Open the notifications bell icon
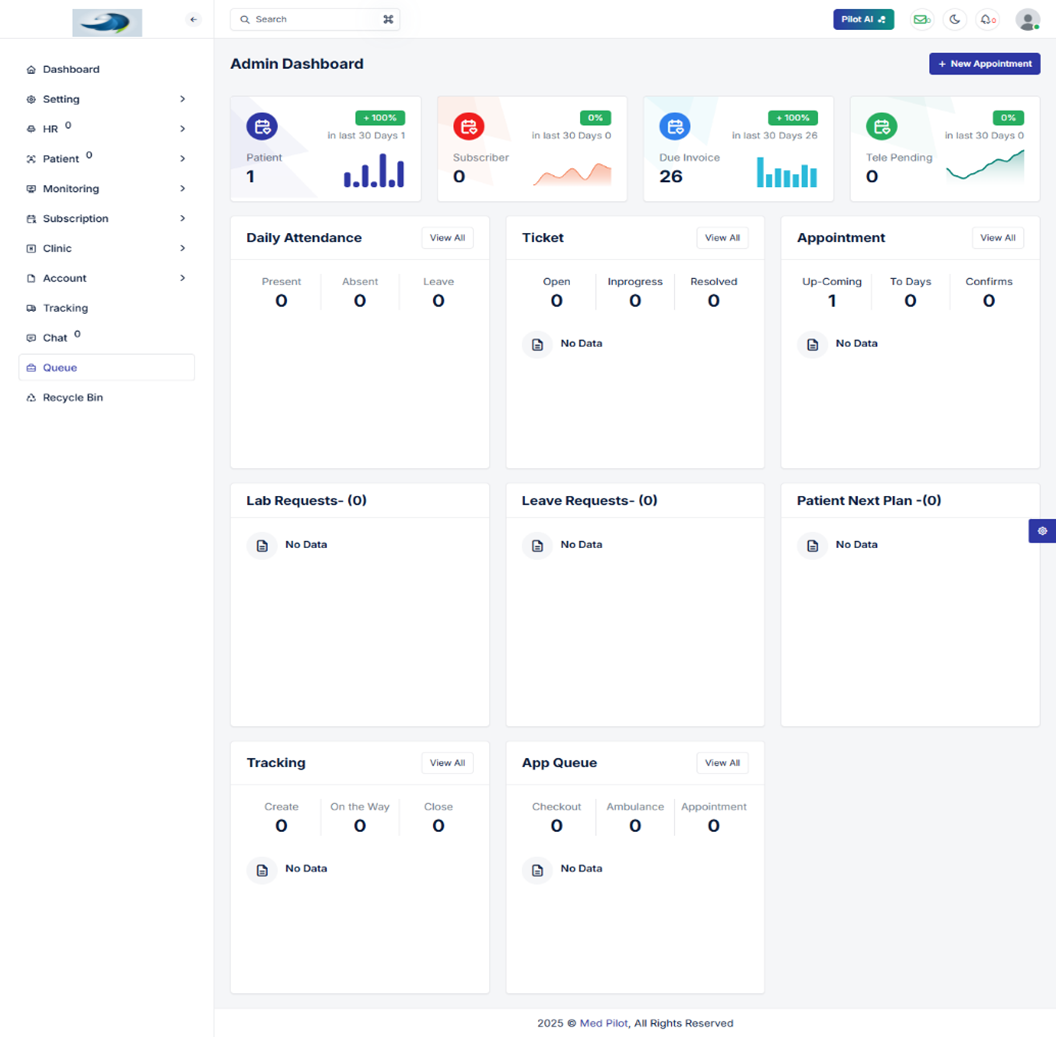This screenshot has width=1056, height=1037. point(987,19)
